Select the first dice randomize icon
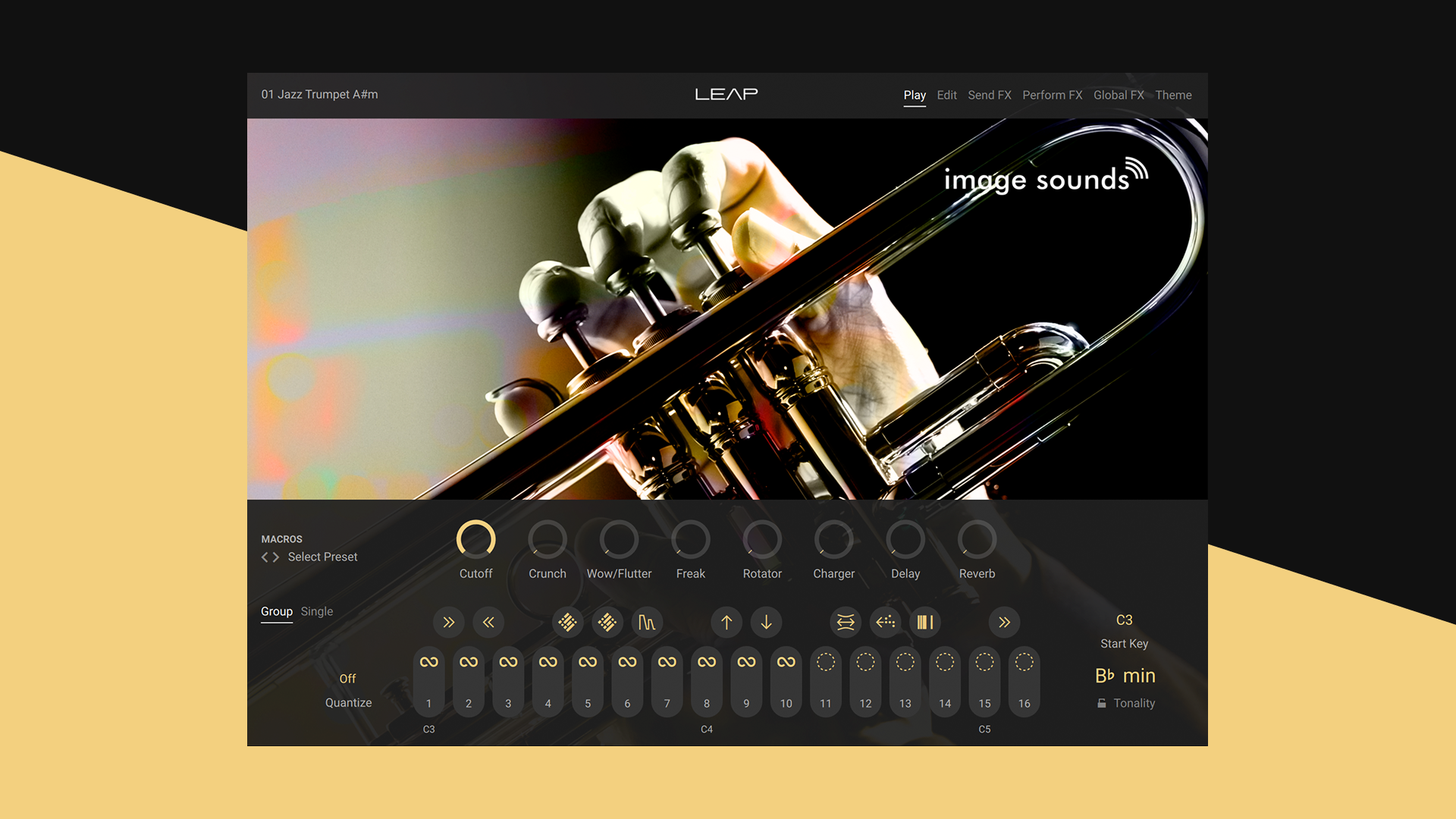Image resolution: width=1456 pixels, height=819 pixels. [x=567, y=622]
